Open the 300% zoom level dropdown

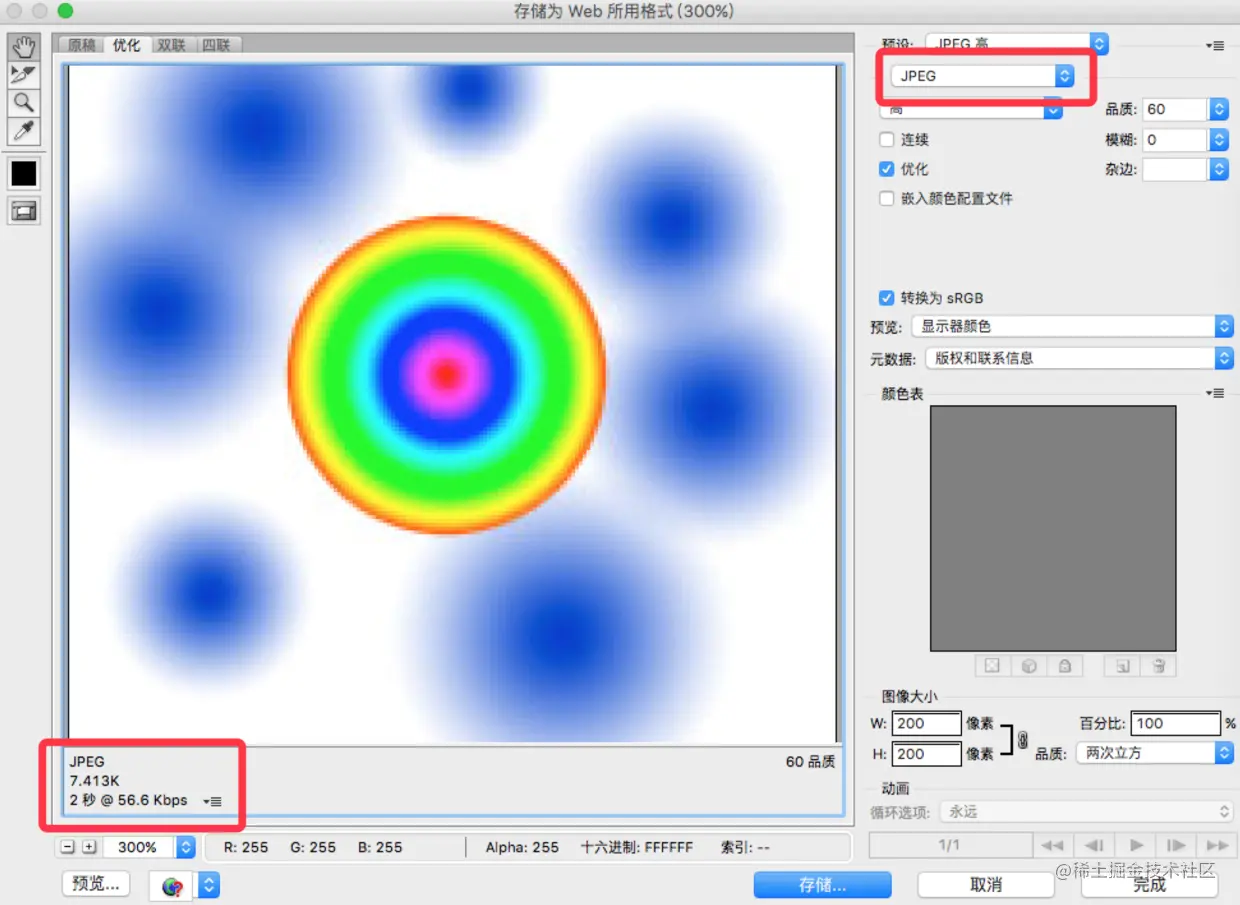[185, 847]
